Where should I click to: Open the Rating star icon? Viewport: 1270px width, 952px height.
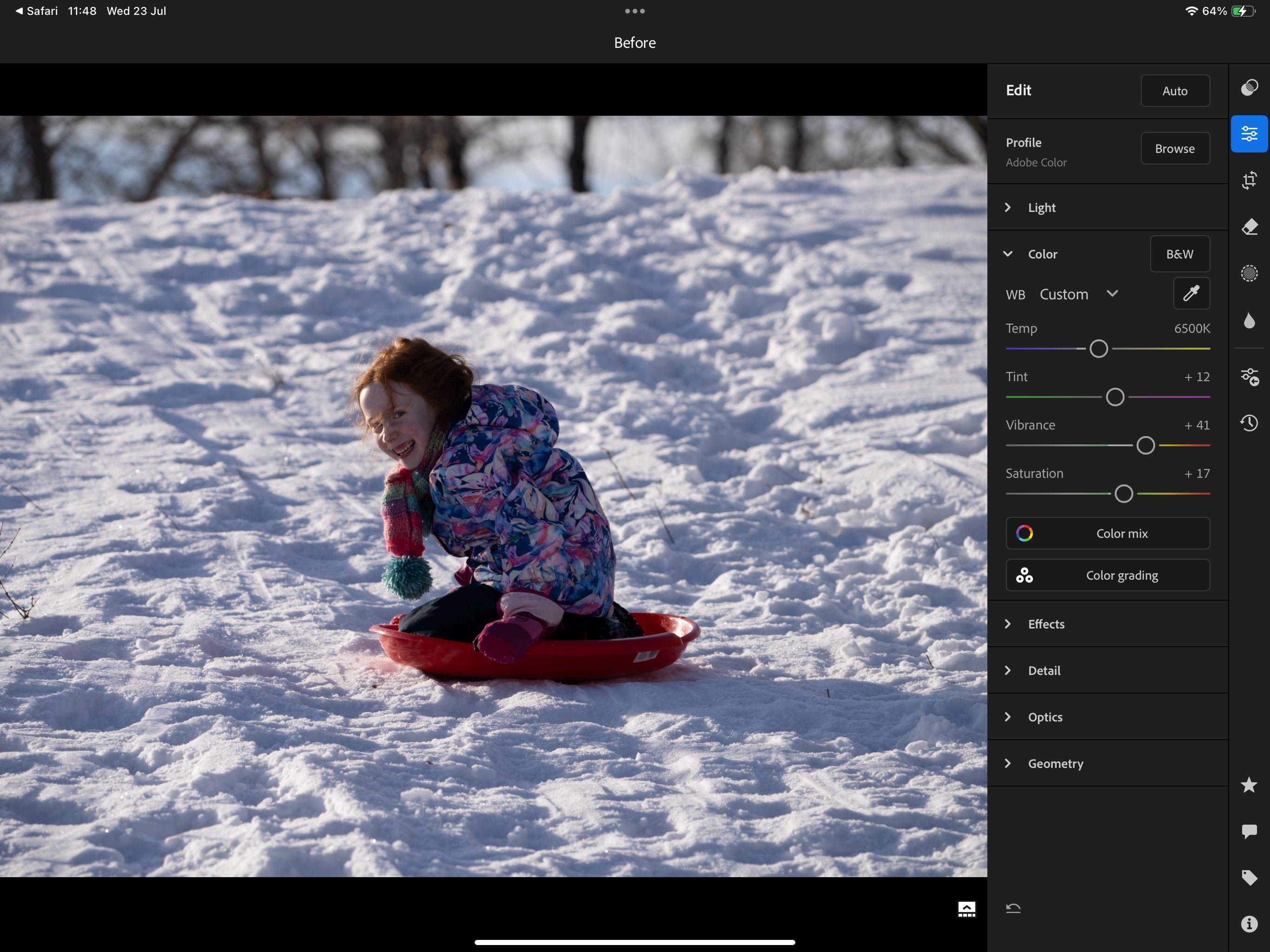tap(1249, 785)
